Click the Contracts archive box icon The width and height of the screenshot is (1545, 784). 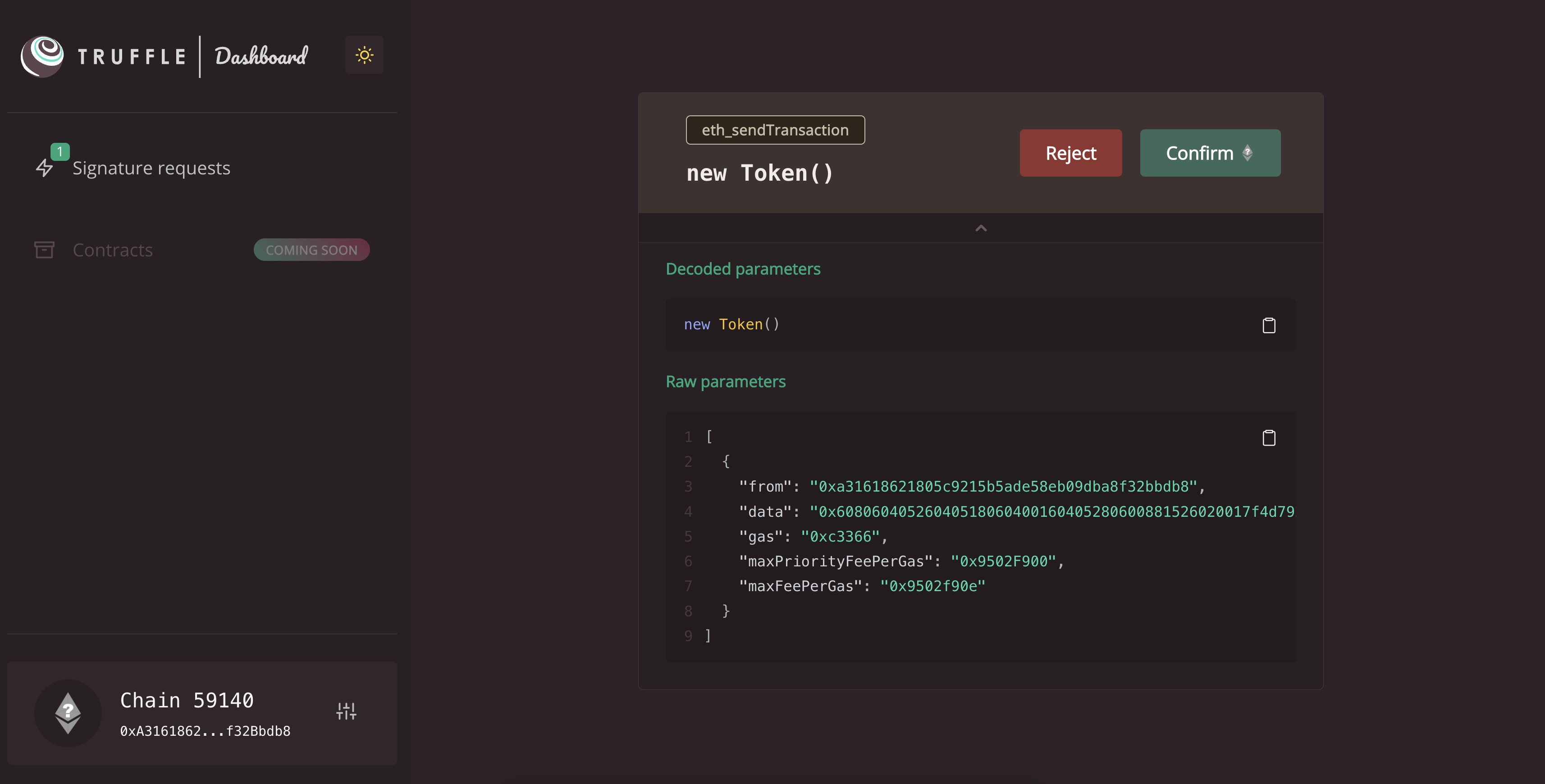(x=44, y=250)
